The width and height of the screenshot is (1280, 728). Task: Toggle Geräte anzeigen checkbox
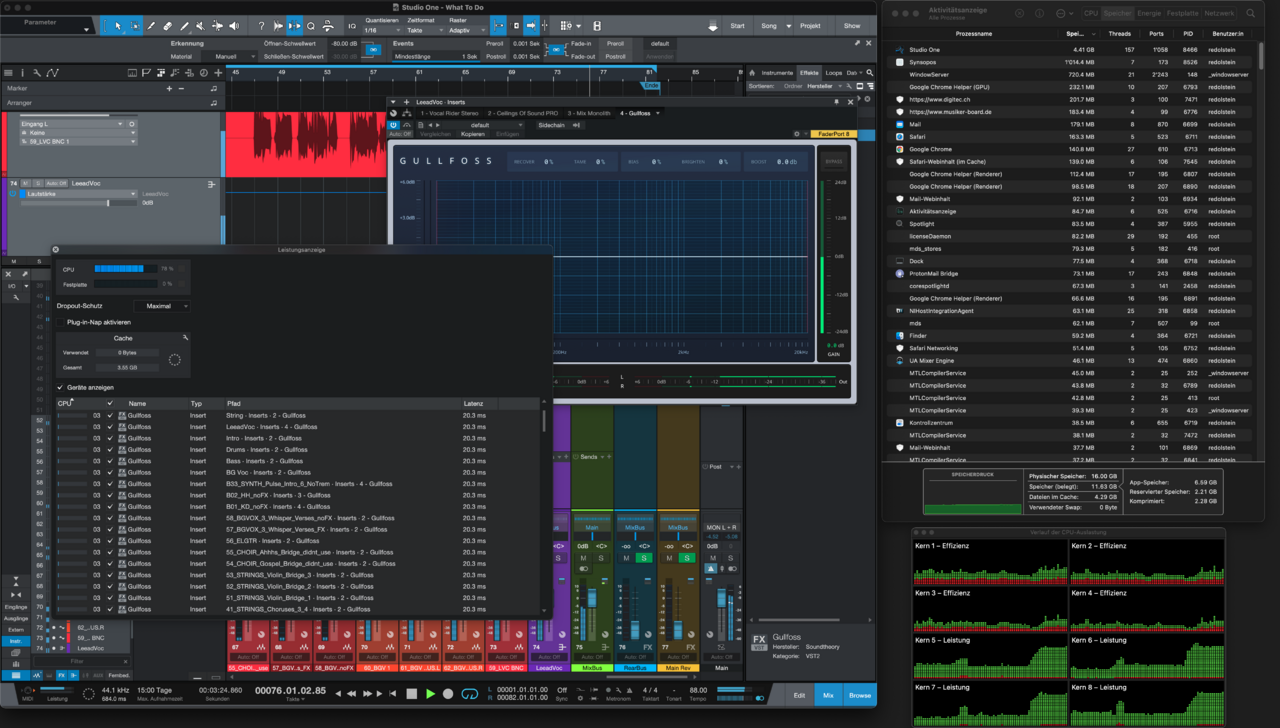tap(60, 387)
